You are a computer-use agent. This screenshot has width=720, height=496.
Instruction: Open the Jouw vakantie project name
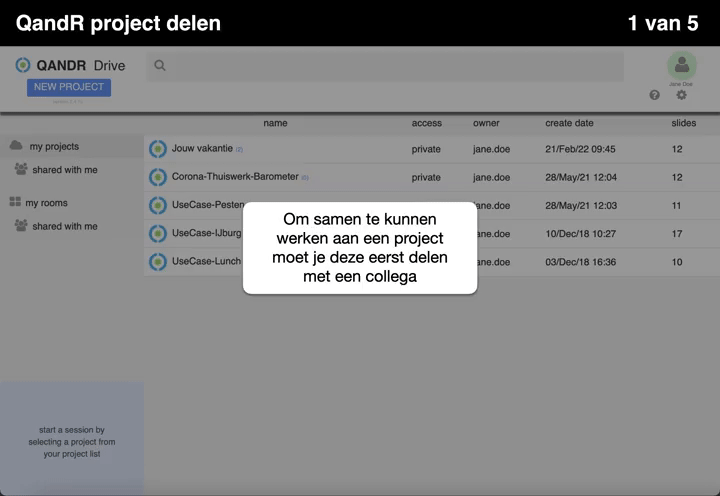pyautogui.click(x=202, y=148)
